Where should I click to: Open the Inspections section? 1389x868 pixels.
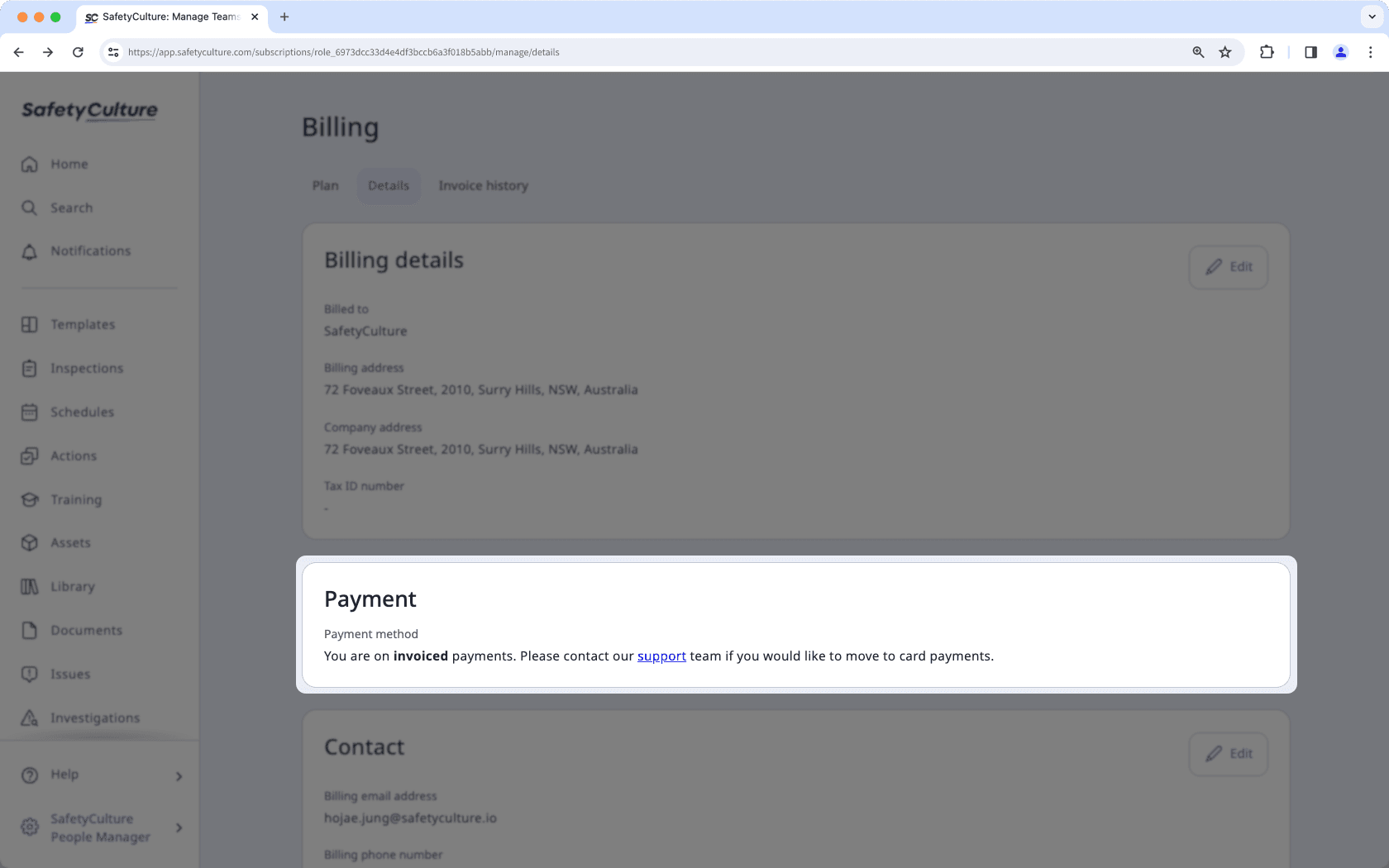(87, 368)
